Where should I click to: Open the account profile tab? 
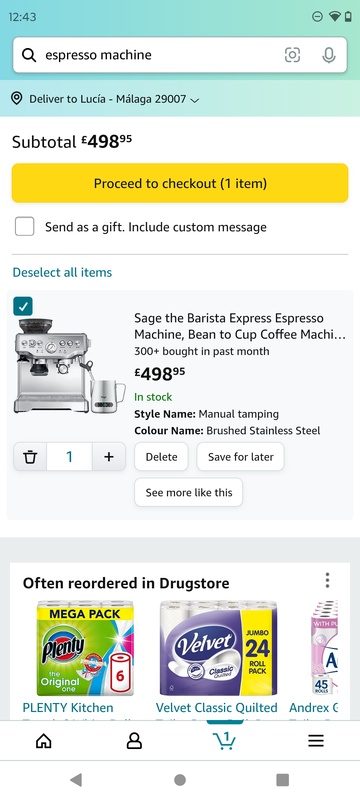click(x=134, y=741)
